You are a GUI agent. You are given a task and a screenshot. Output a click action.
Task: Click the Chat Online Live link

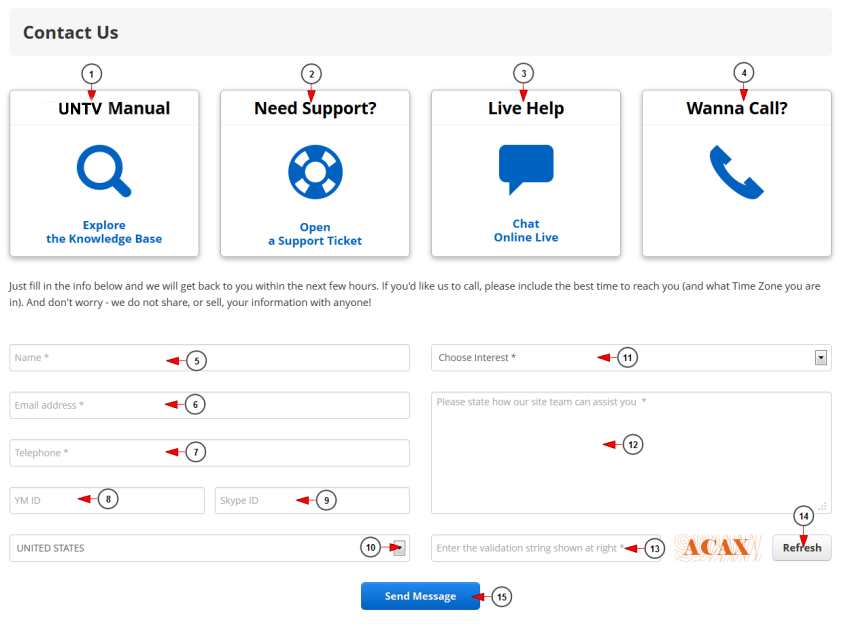526,231
